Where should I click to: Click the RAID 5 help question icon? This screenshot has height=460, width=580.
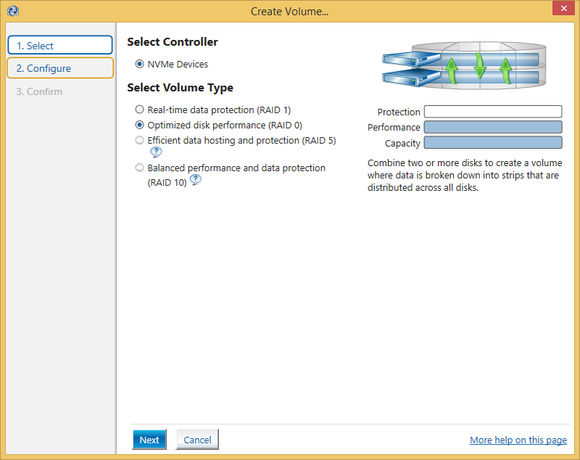click(156, 152)
